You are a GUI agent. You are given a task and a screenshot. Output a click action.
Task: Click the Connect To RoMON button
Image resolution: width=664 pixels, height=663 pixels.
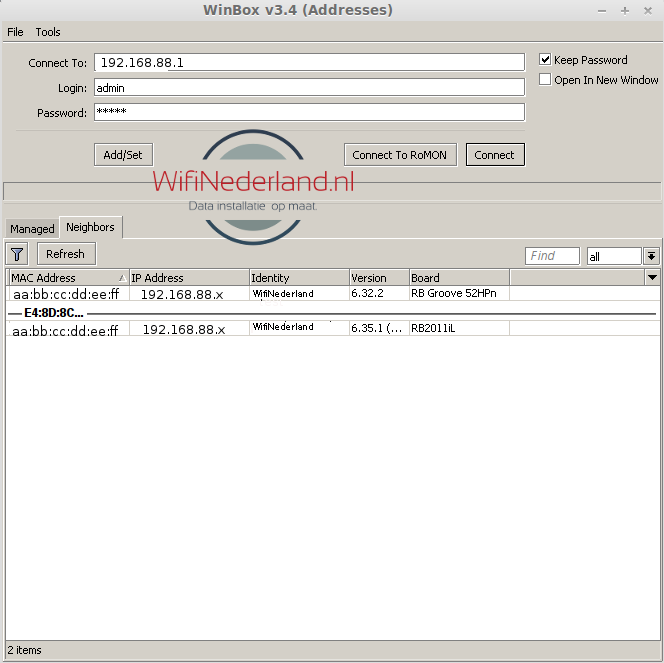click(x=401, y=155)
